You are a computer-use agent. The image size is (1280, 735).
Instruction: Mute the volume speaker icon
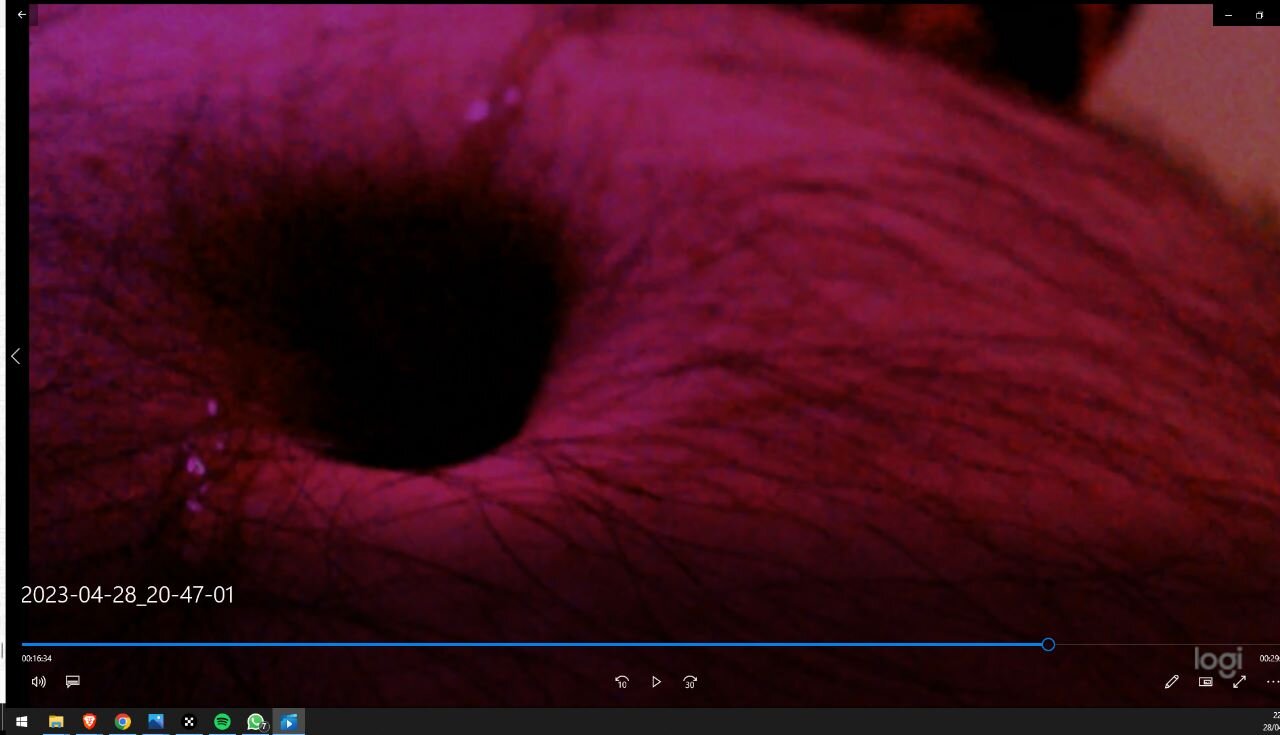click(x=38, y=682)
